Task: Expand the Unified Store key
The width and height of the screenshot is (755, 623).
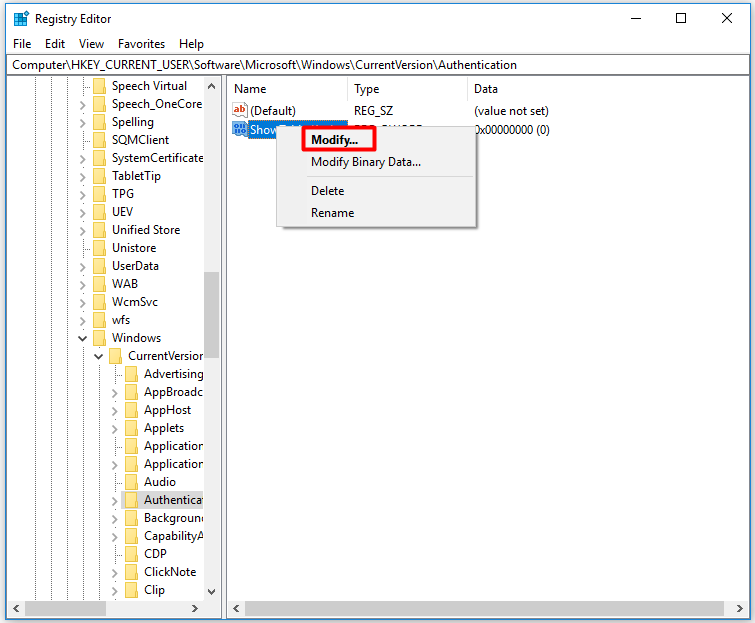Action: [x=82, y=231]
